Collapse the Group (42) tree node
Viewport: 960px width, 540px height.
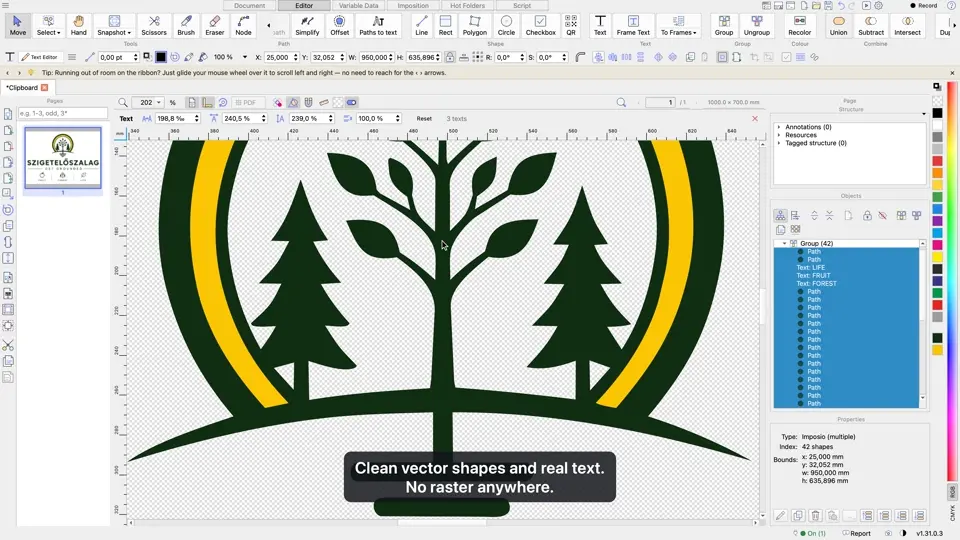coord(784,243)
